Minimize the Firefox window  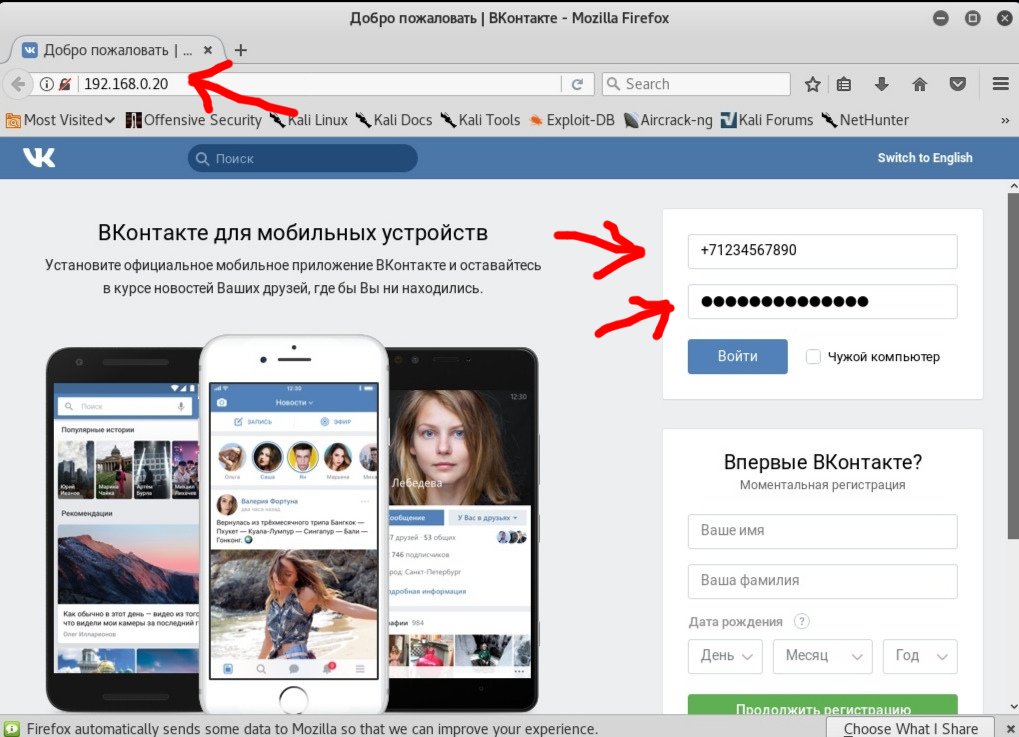940,18
